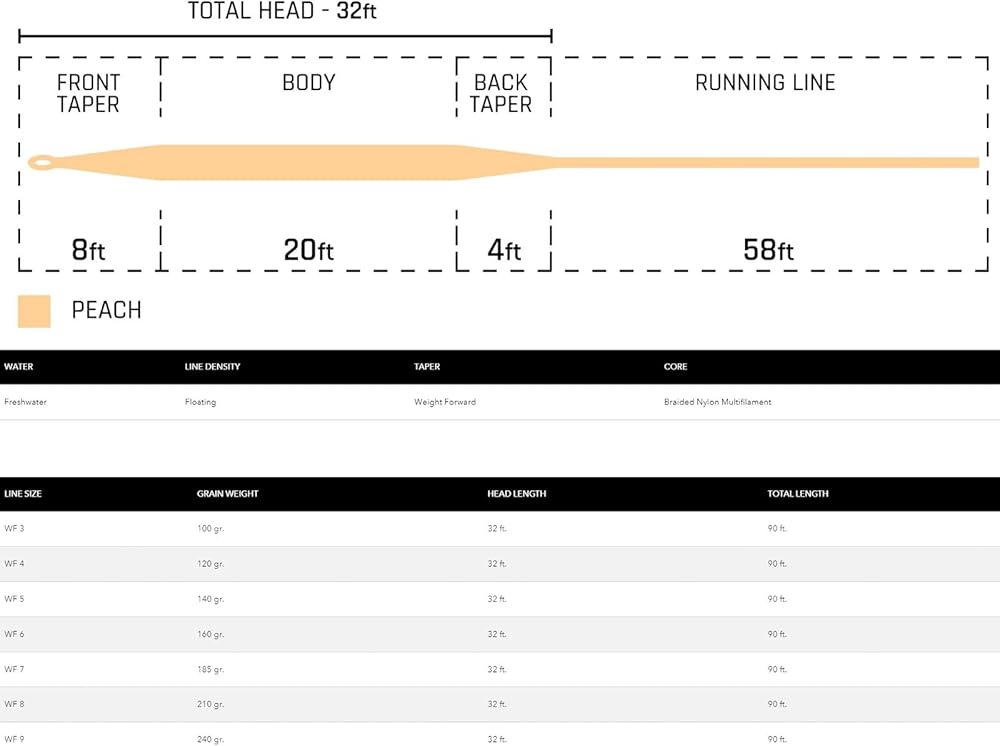Click the 185 gr. grain weight cell
This screenshot has width=1000, height=746.
210,669
